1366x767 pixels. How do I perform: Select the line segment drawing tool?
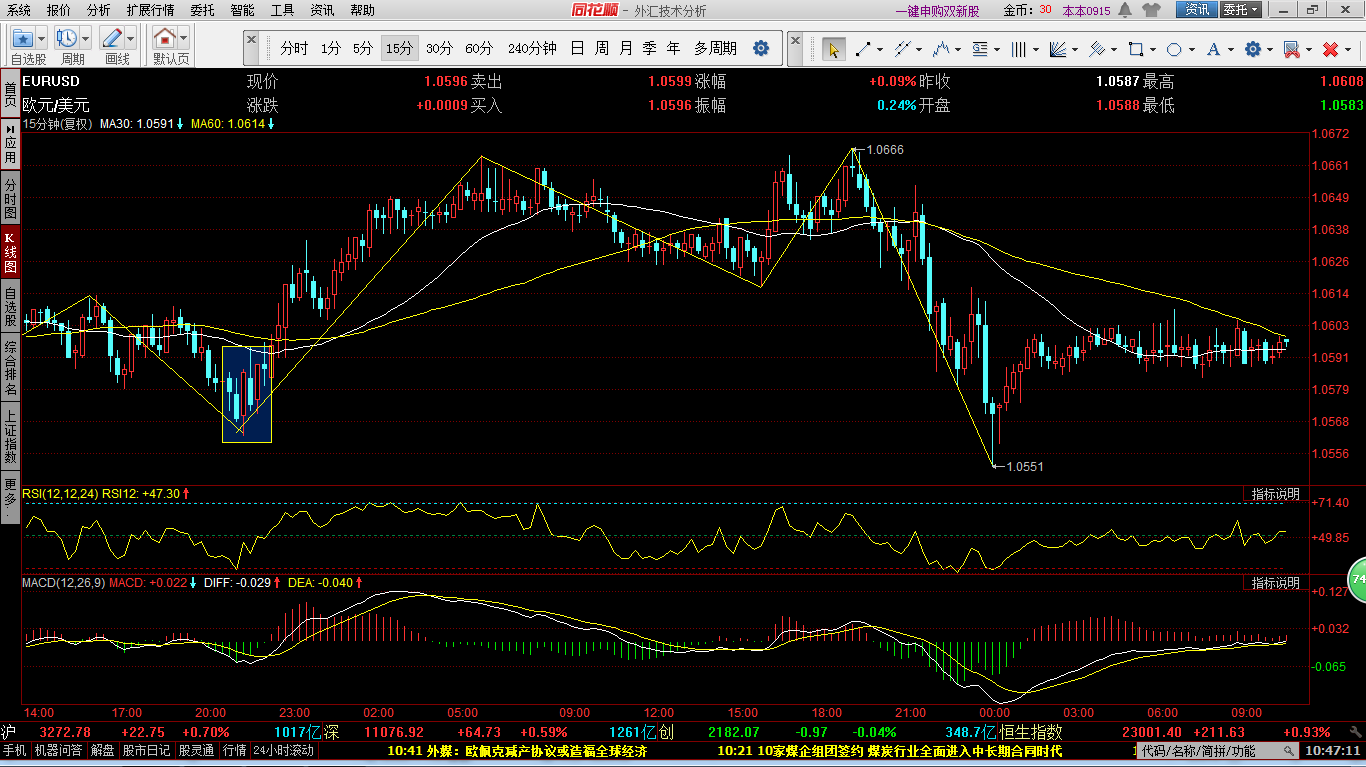(863, 49)
